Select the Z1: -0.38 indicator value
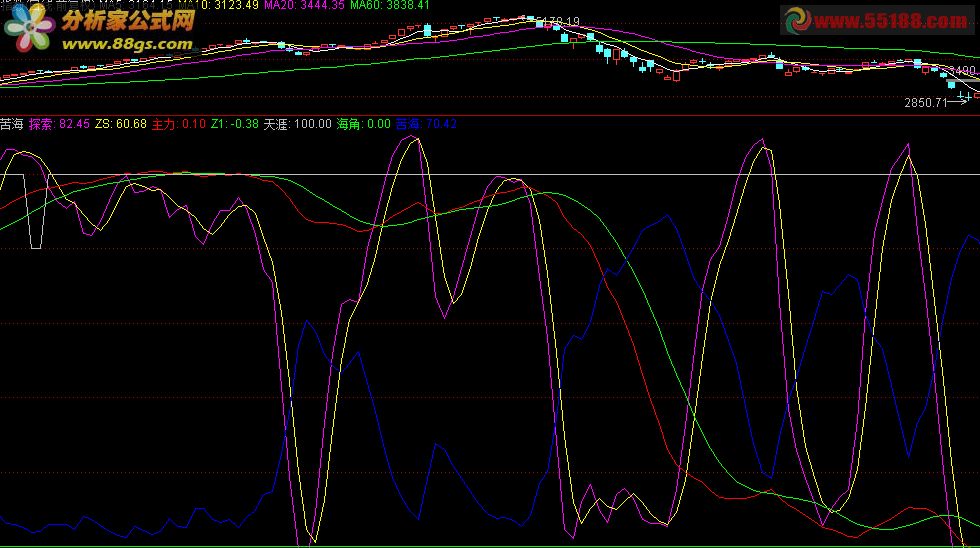Viewport: 980px width, 548px height. tap(234, 124)
